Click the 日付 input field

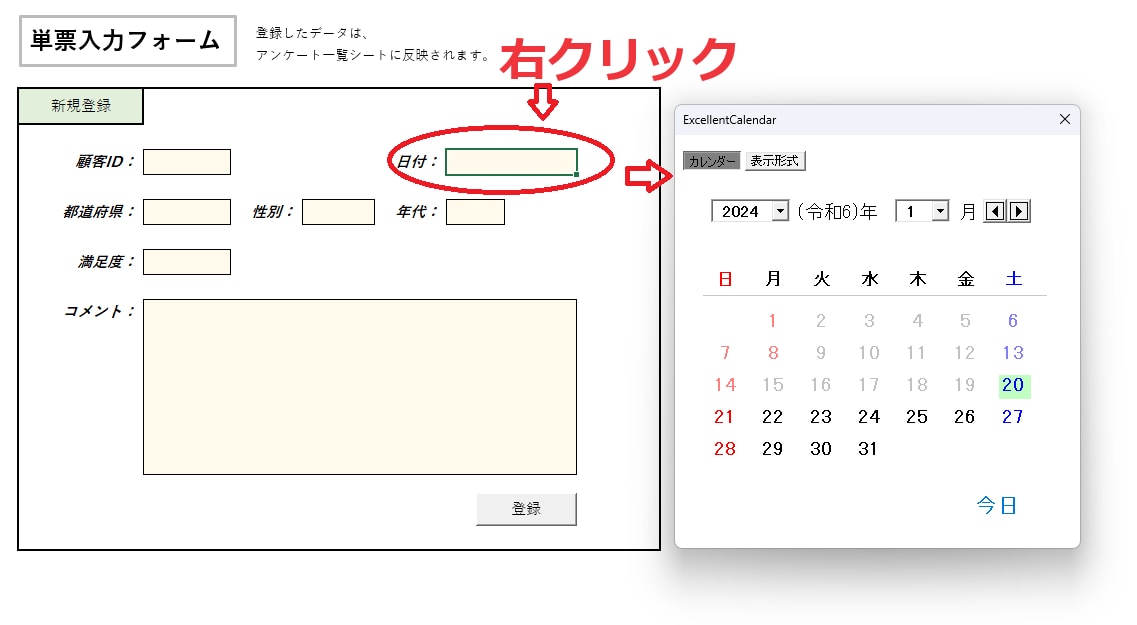(511, 162)
